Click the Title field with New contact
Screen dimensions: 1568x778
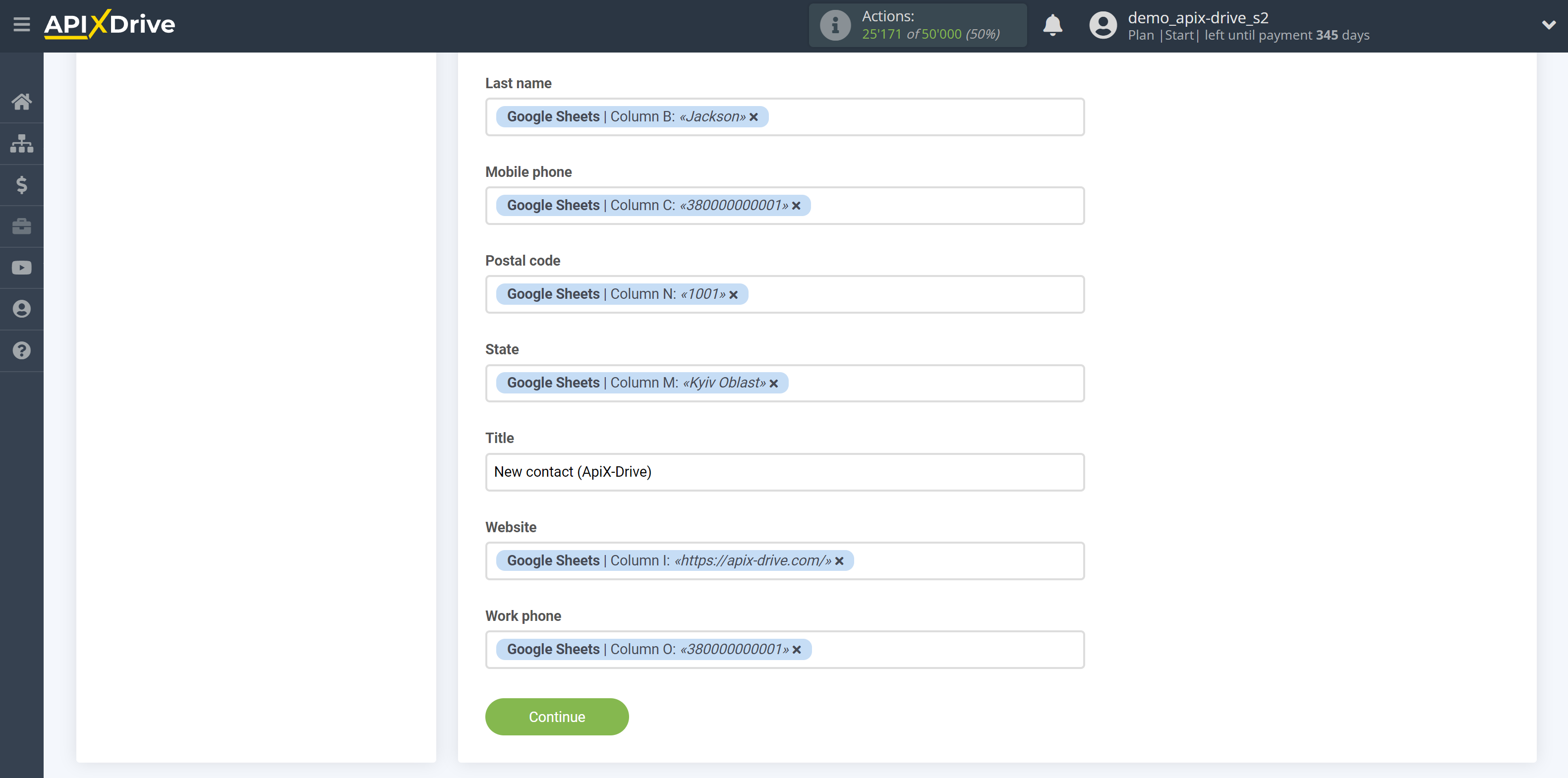[x=785, y=472]
